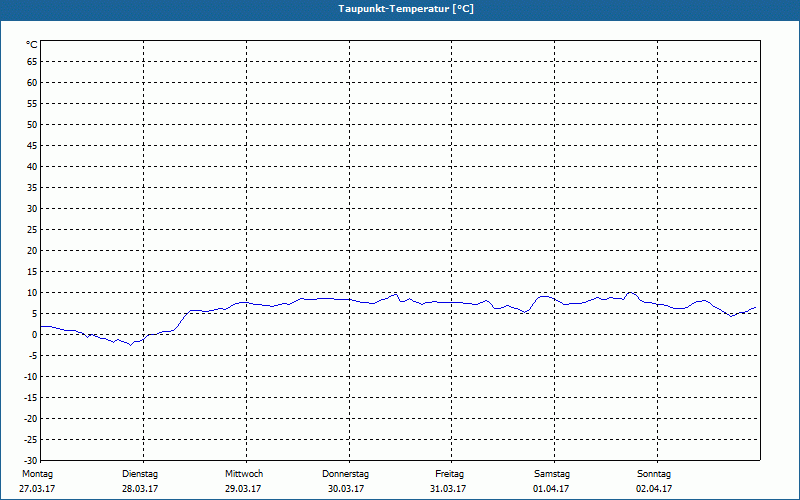Screen dimensions: 800x500
Task: Click the 25 y-axis value
Action: pyautogui.click(x=32, y=230)
